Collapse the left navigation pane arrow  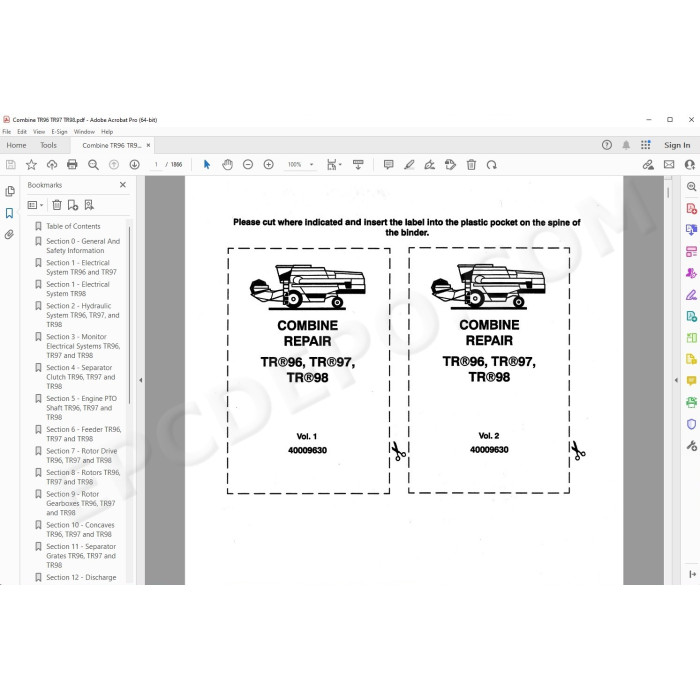coord(141,380)
